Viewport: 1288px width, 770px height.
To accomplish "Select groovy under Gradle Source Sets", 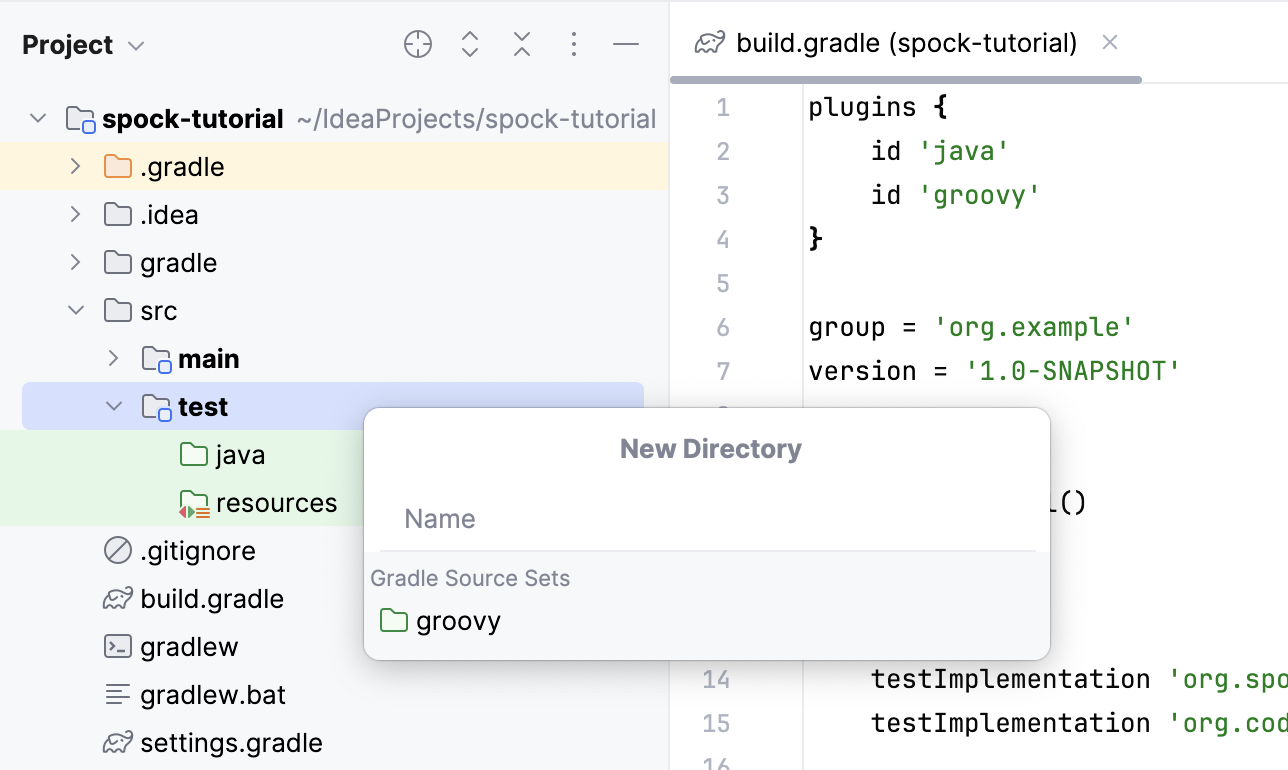I will coord(458,620).
